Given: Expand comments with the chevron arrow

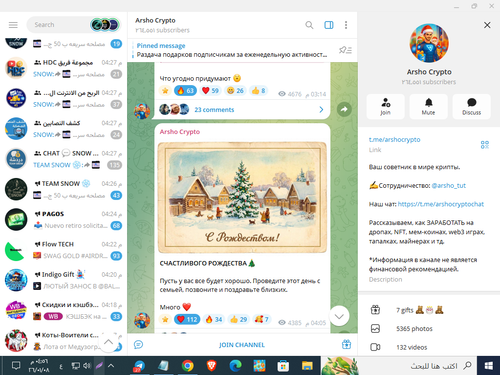Looking at the screenshot, I should coord(321,110).
